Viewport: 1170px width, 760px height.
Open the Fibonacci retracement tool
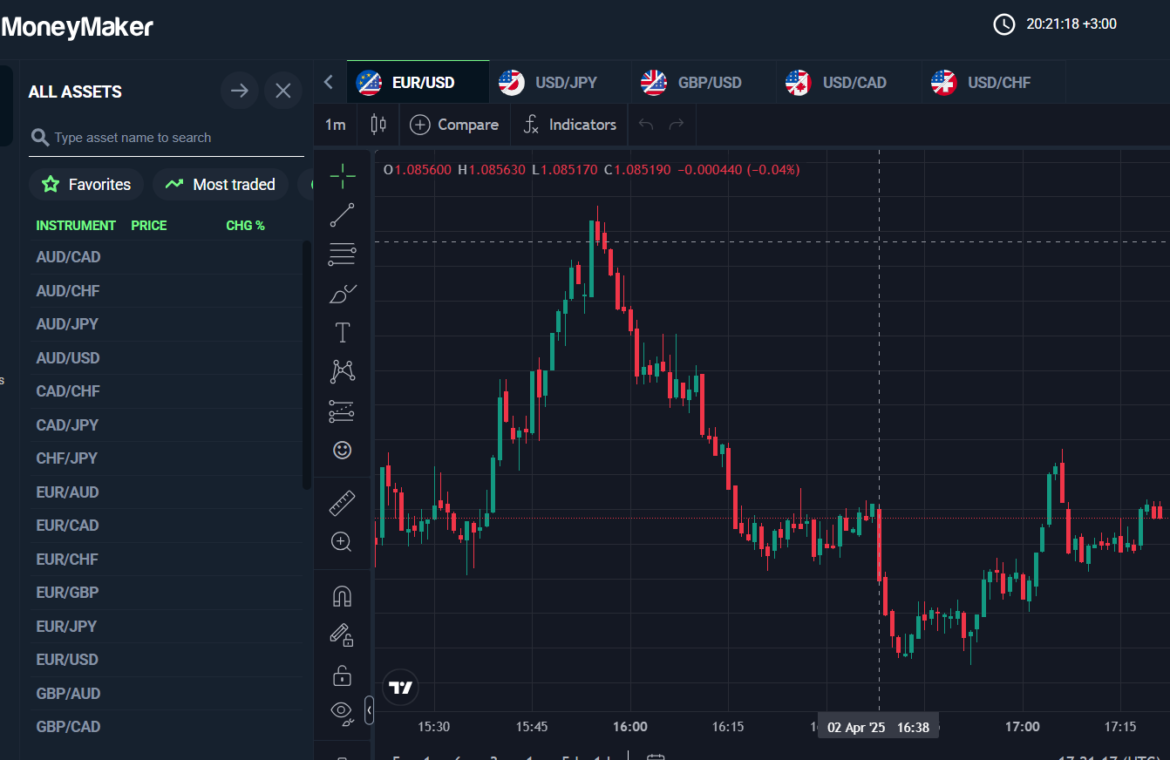[x=342, y=254]
